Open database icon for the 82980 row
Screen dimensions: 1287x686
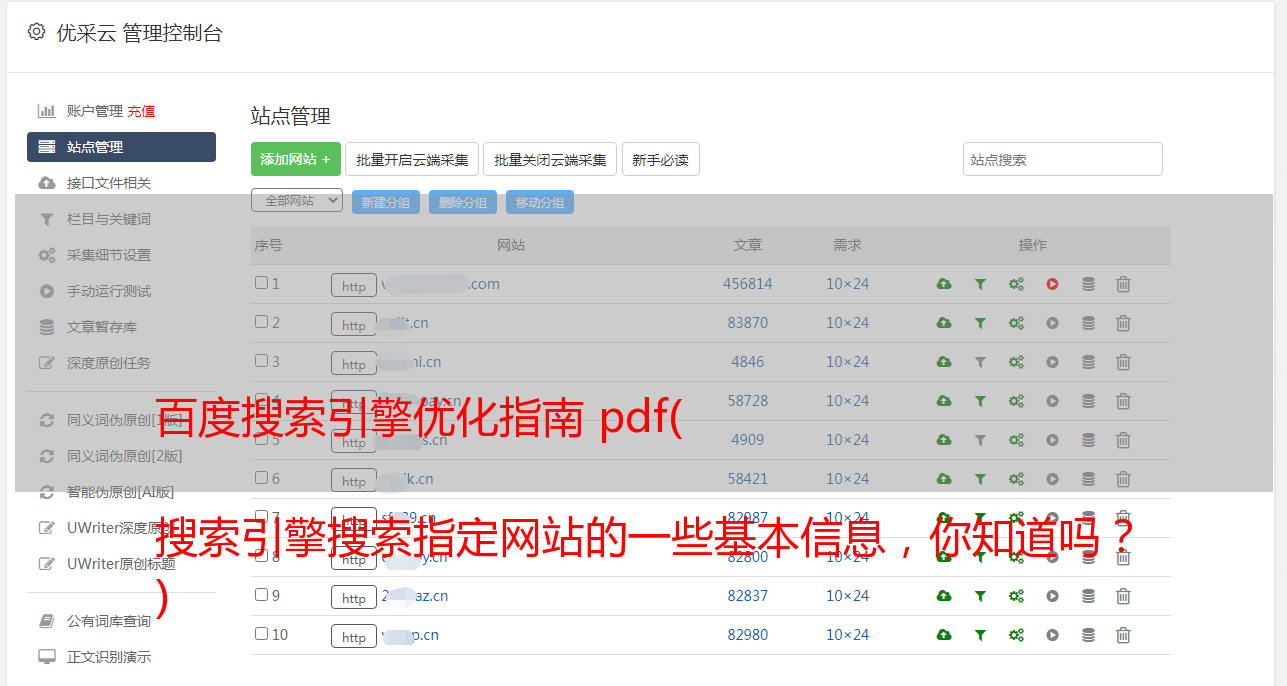coord(1088,635)
